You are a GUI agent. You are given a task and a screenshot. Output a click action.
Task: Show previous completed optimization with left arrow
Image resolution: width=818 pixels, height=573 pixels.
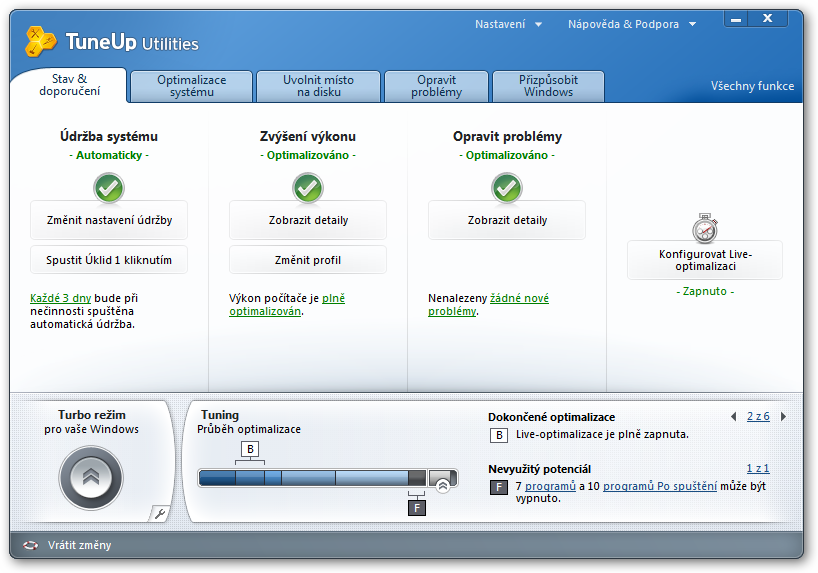(733, 416)
